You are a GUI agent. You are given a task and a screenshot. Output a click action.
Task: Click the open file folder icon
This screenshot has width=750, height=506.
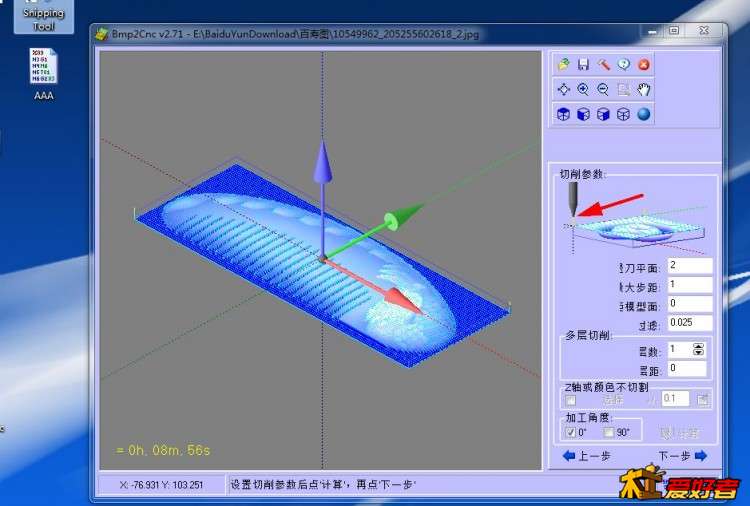564,64
